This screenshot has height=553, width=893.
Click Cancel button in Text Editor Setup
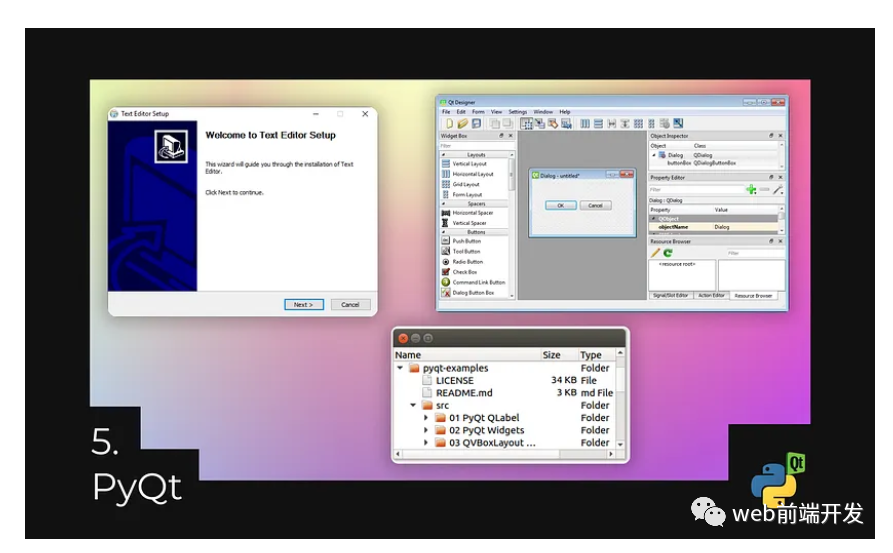pyautogui.click(x=350, y=305)
